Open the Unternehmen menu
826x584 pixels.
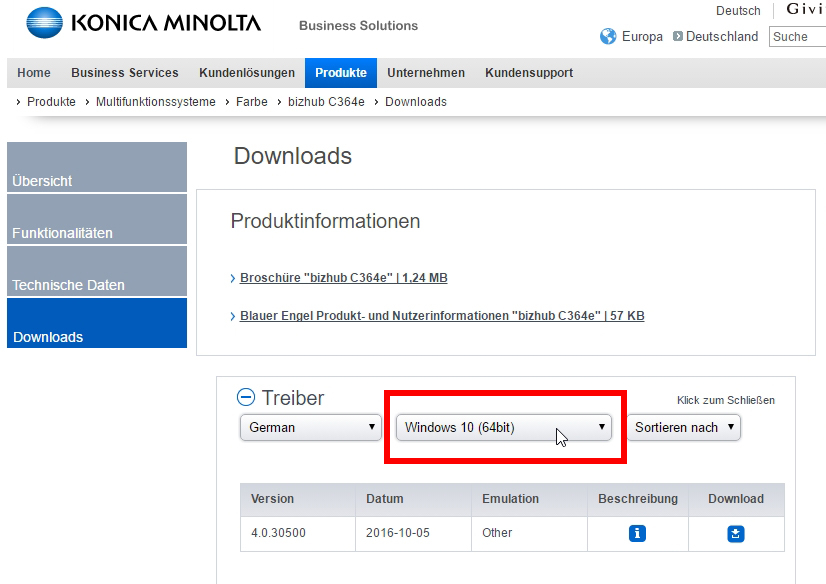click(426, 73)
